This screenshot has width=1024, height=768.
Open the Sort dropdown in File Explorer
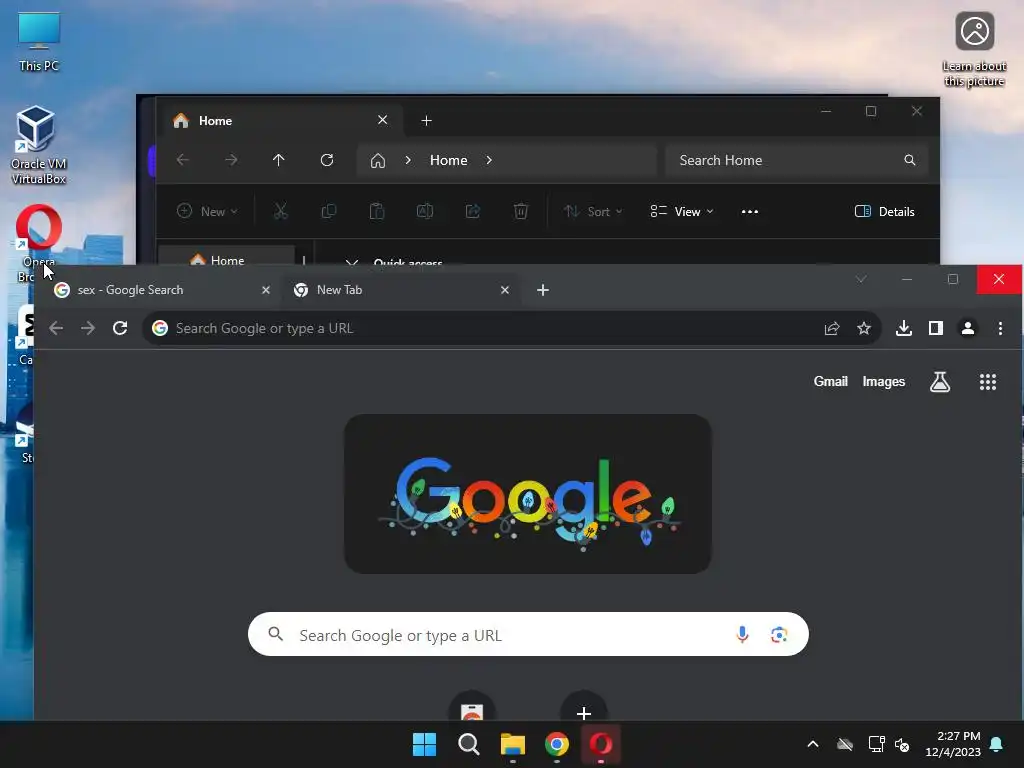[594, 211]
